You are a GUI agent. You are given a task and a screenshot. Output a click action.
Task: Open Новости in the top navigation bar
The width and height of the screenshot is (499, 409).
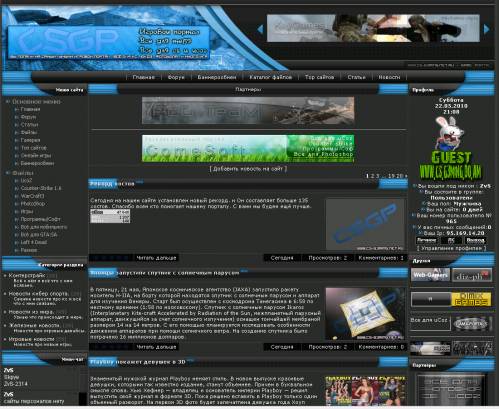pos(389,77)
